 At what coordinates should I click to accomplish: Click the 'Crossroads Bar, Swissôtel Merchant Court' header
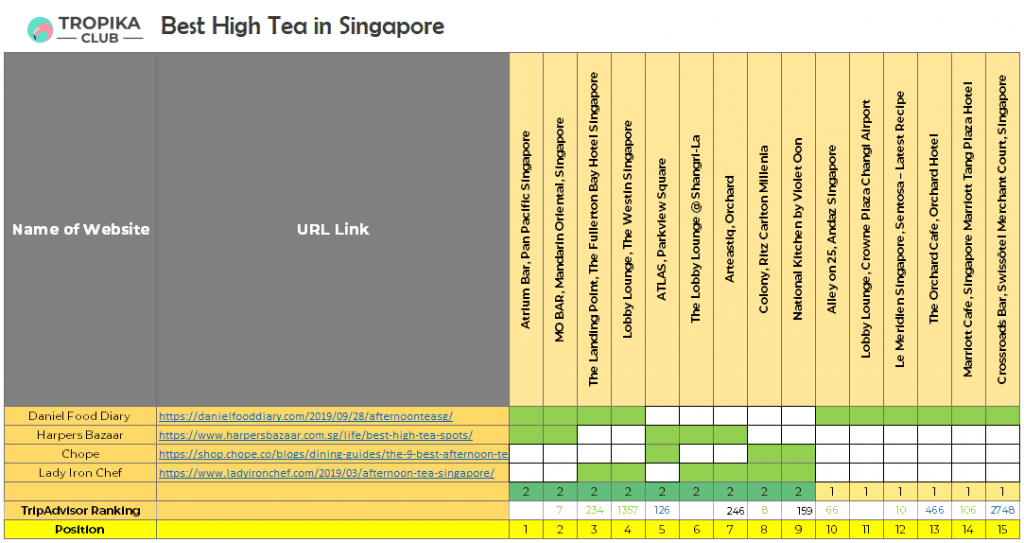pos(1002,229)
